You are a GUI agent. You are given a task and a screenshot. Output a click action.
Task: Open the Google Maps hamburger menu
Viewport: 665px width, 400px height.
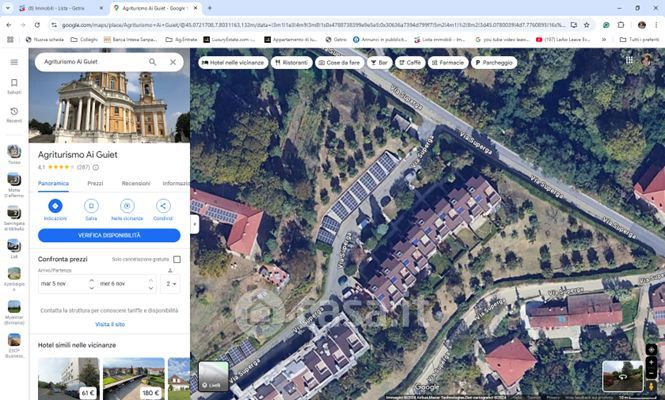[x=14, y=62]
